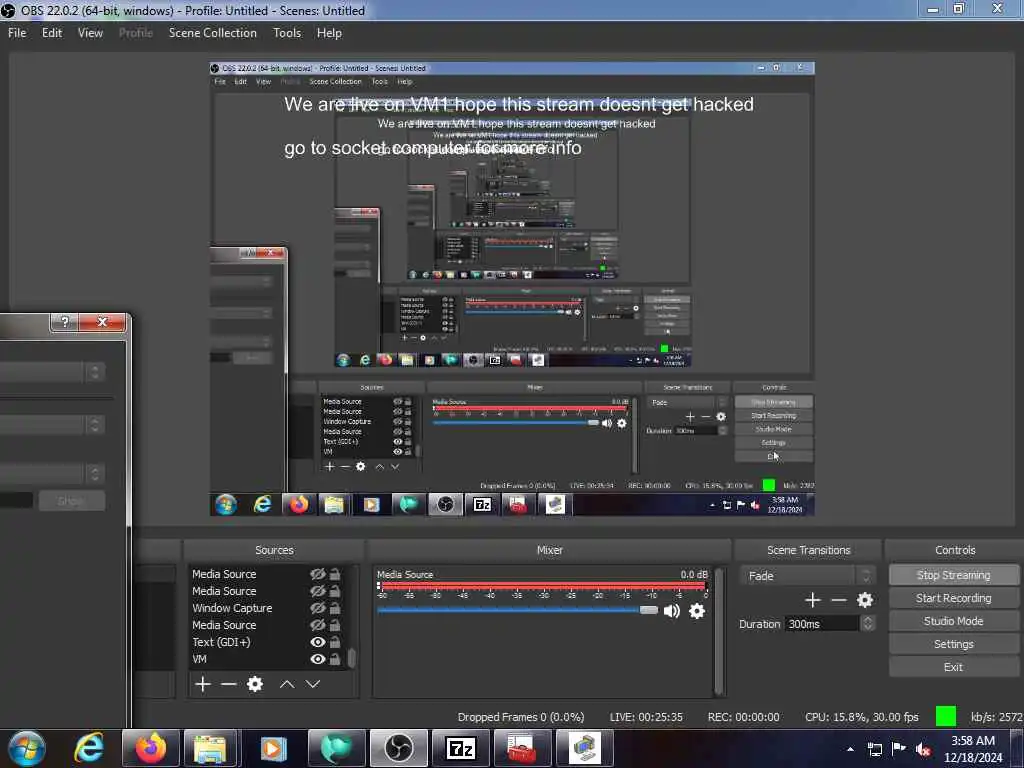Select the Window Capture source row
Screen dimensions: 1024x768
[268, 608]
